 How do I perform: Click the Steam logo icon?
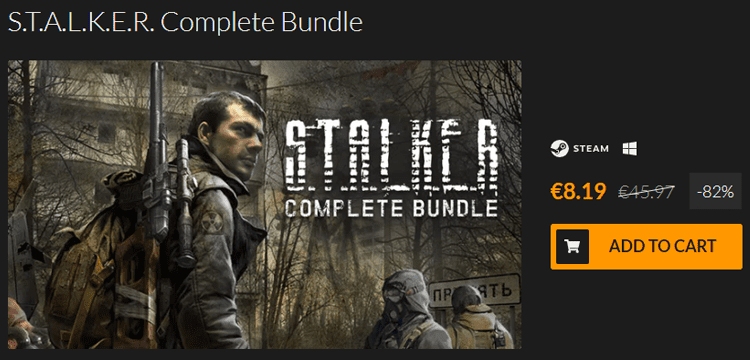pos(559,149)
